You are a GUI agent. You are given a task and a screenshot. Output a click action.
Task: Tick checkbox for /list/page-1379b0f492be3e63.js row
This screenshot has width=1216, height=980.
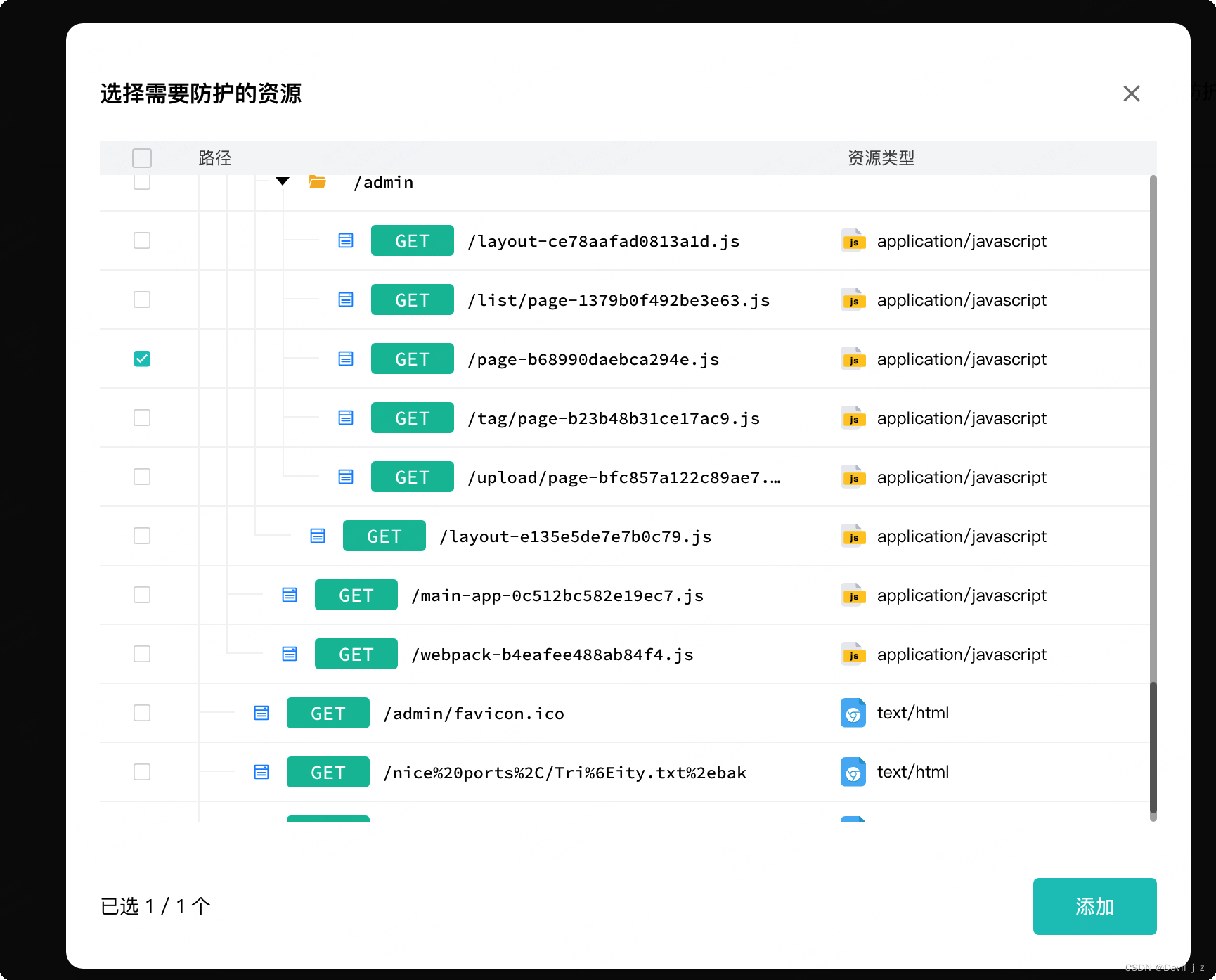click(x=142, y=299)
